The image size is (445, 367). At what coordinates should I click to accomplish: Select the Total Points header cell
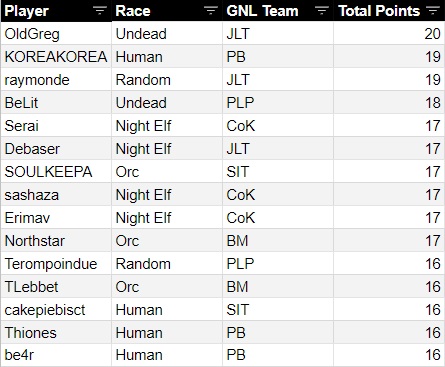pos(389,11)
